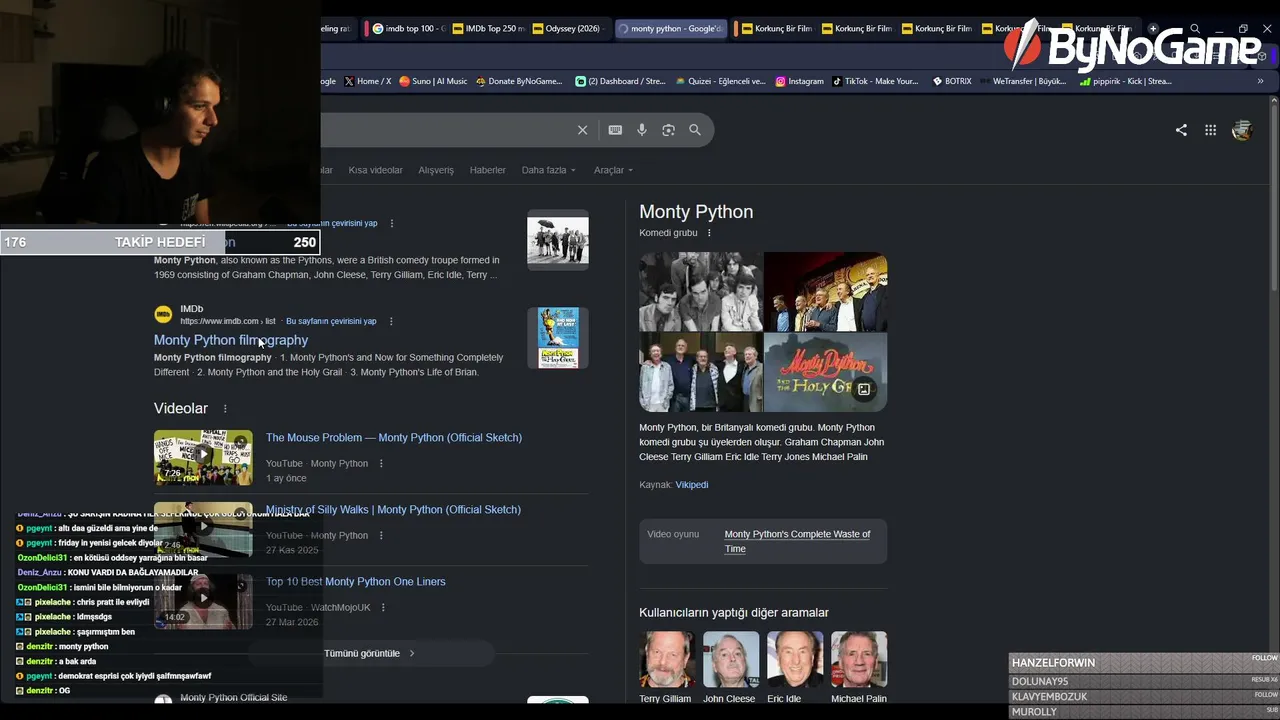Open the Suno AI Music bookmark
Image resolution: width=1280 pixels, height=720 pixels.
tap(433, 81)
